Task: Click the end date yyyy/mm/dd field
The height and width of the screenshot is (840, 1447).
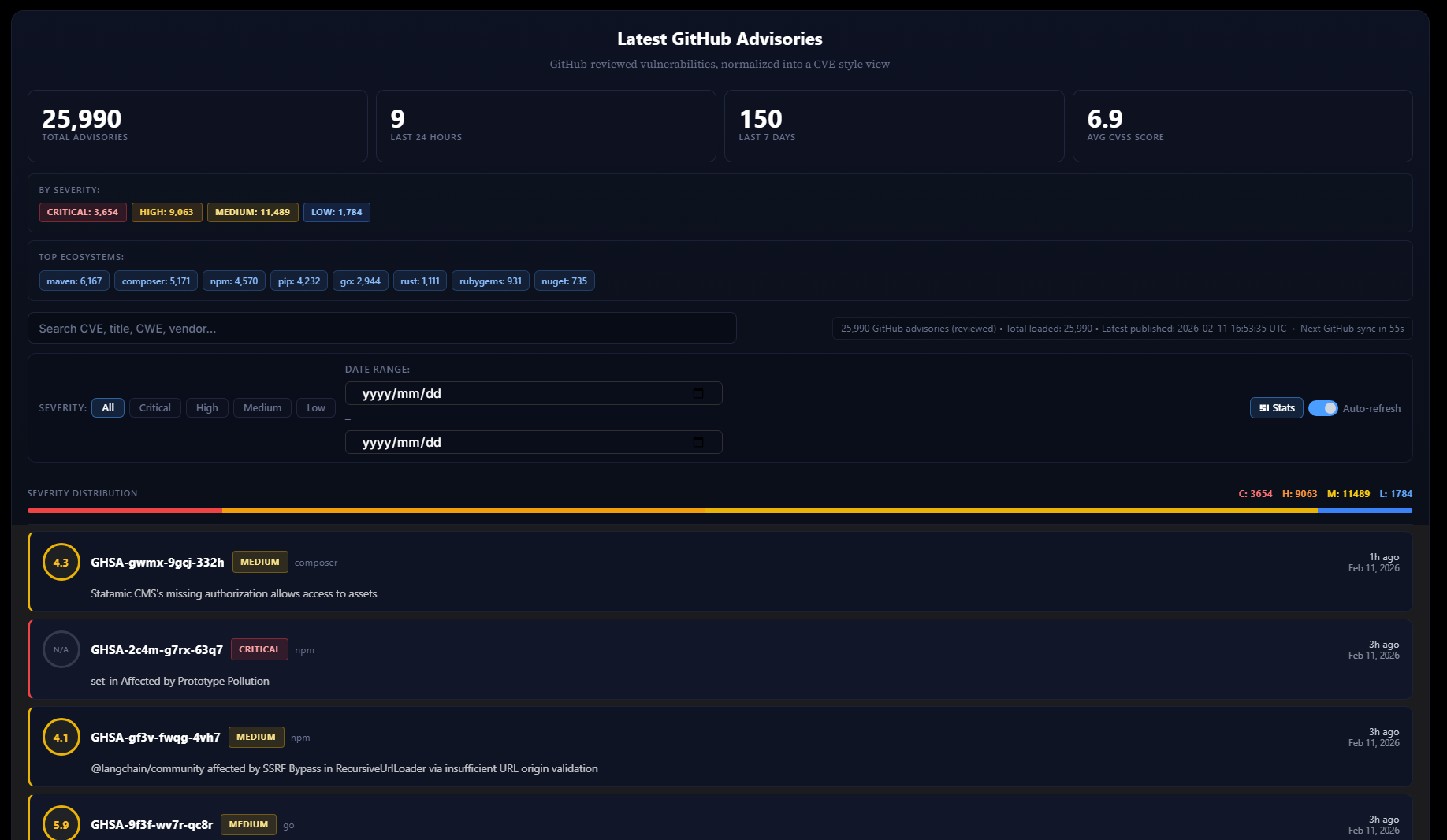Action: pyautogui.click(x=512, y=442)
